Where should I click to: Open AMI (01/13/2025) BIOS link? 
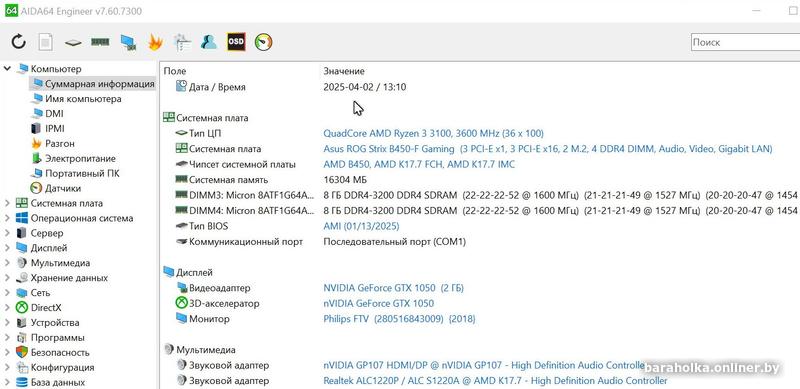[361, 226]
